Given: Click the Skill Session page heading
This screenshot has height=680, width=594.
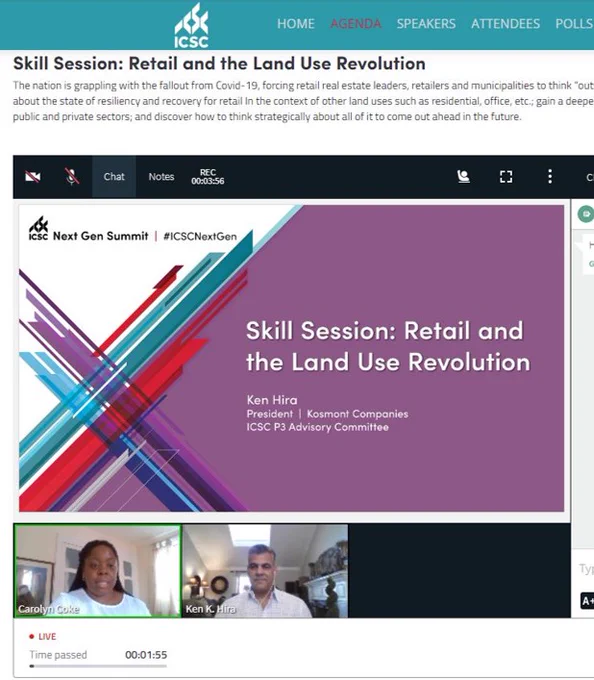Looking at the screenshot, I should point(219,64).
